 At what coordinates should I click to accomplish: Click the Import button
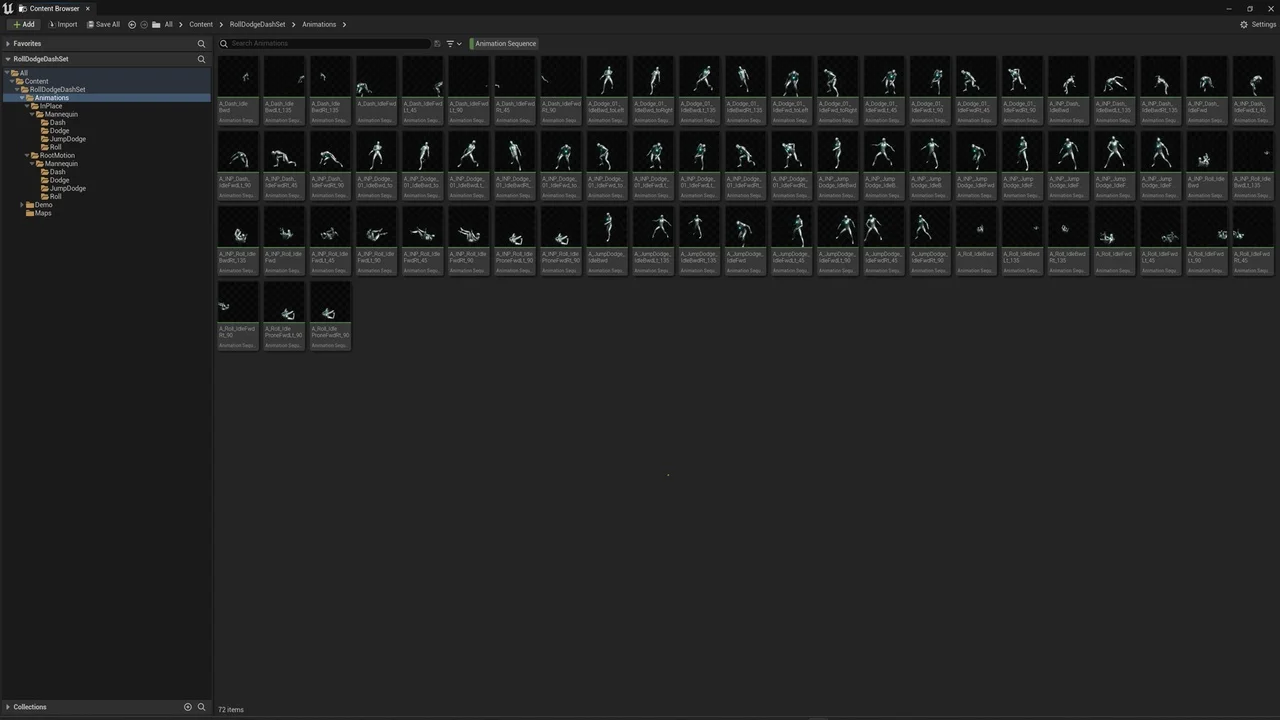(61, 24)
